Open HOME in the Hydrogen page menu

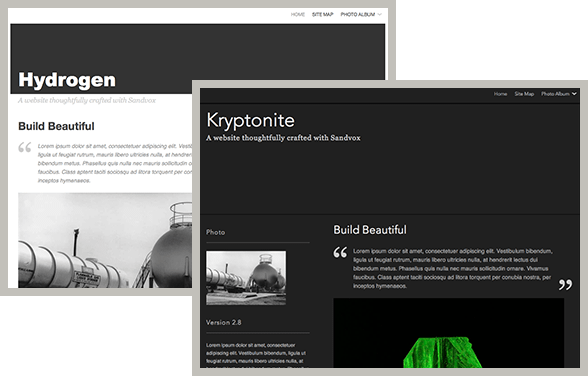coord(298,15)
